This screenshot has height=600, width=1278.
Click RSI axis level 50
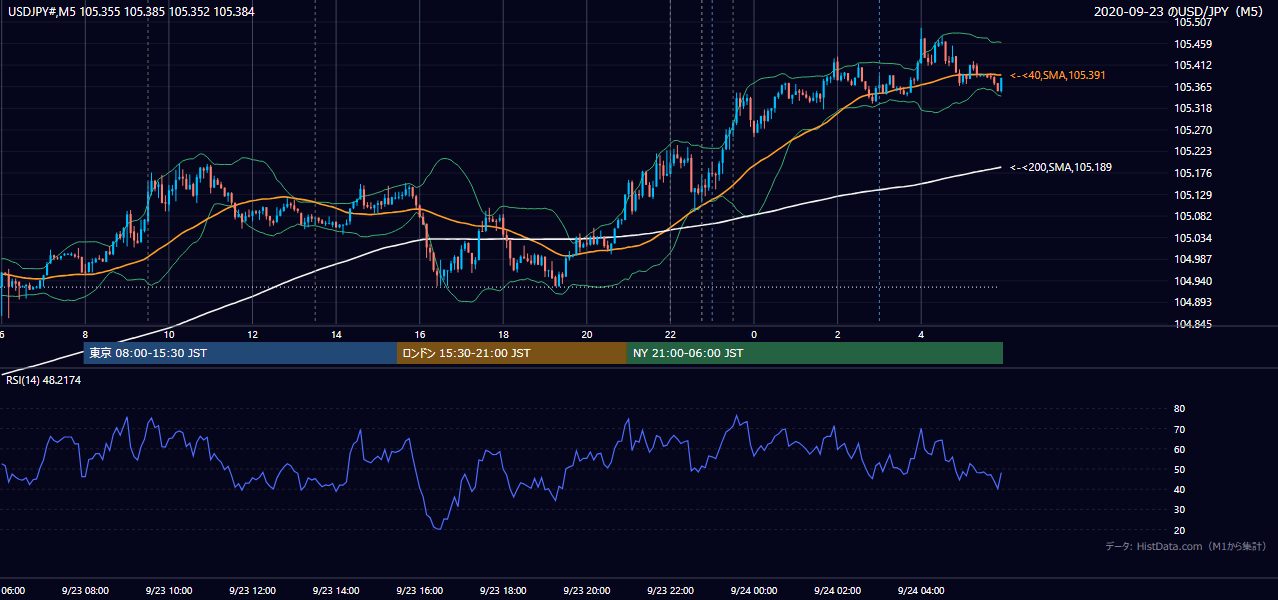1179,469
